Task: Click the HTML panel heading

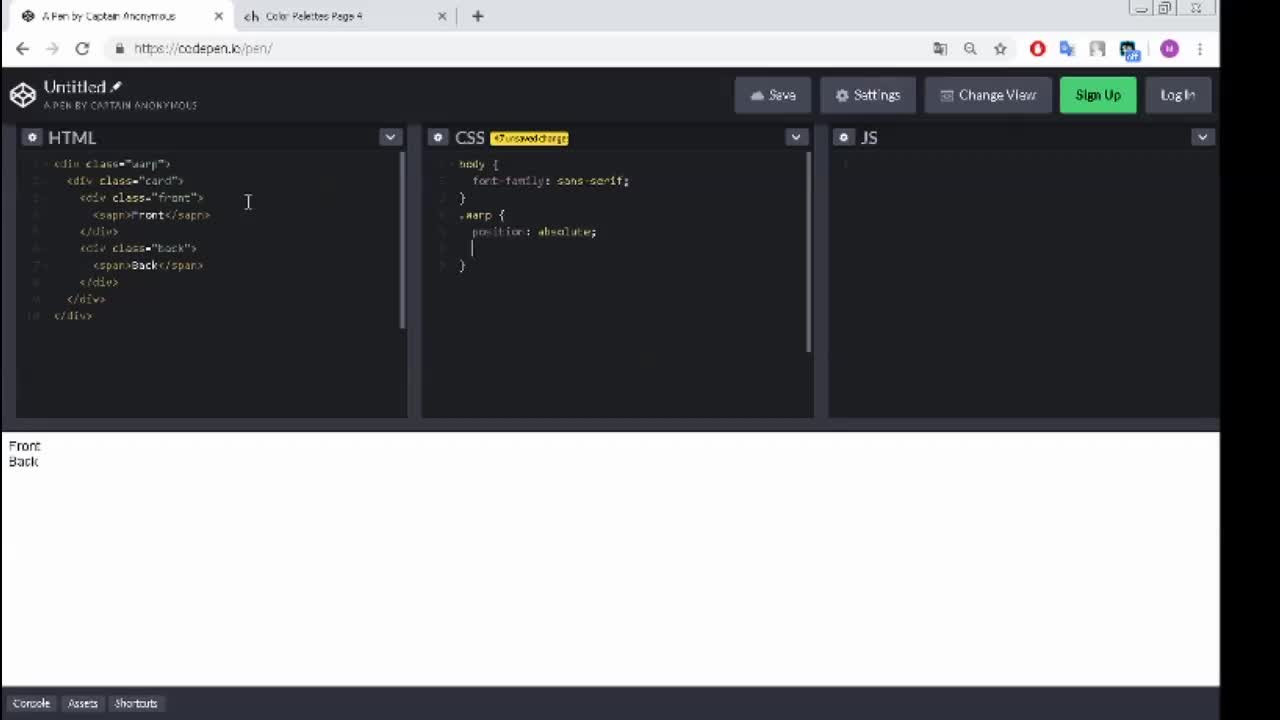Action: 72,138
